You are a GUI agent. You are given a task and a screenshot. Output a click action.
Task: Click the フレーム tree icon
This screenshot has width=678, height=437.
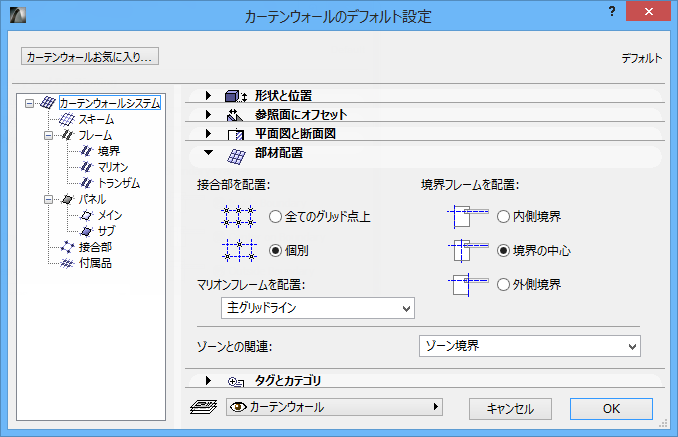tap(67, 135)
